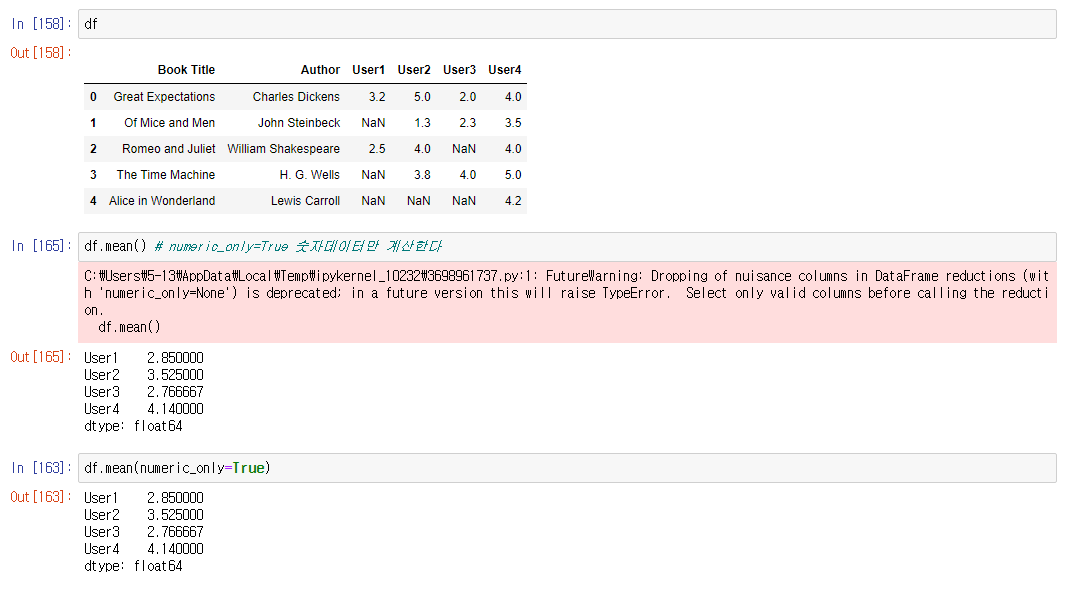1068x590 pixels.
Task: Click the 3.2 value in User1 column
Action: coord(377,97)
